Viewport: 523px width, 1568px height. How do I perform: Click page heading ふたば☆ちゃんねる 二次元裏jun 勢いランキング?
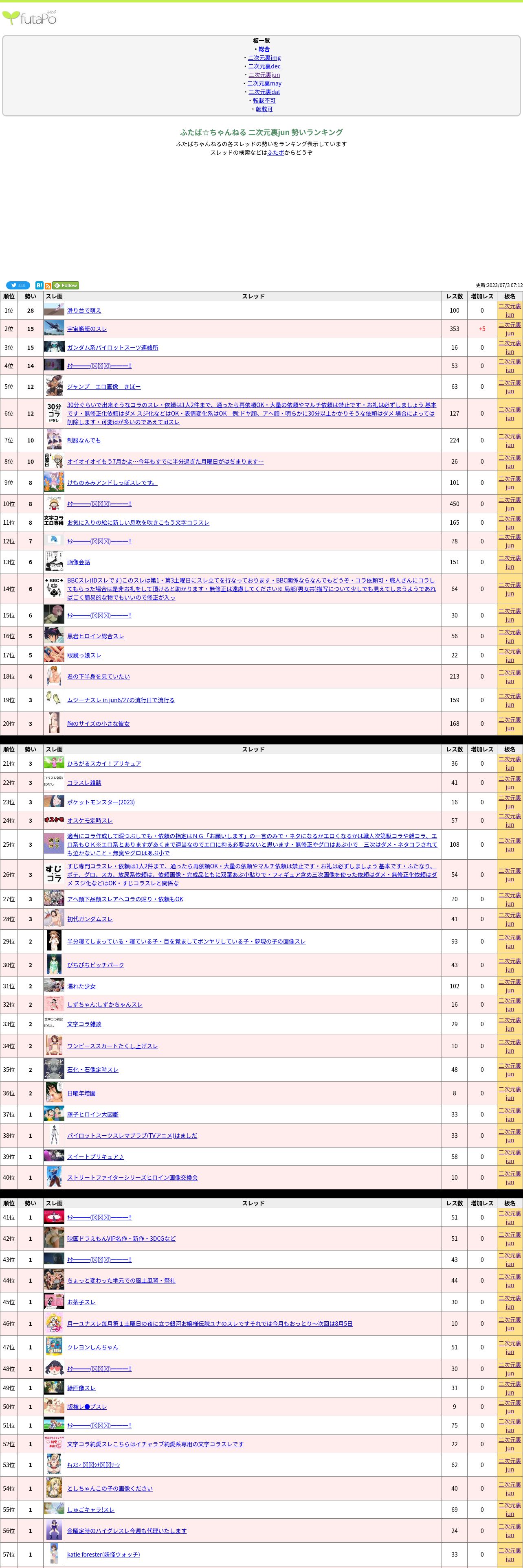pos(262,132)
